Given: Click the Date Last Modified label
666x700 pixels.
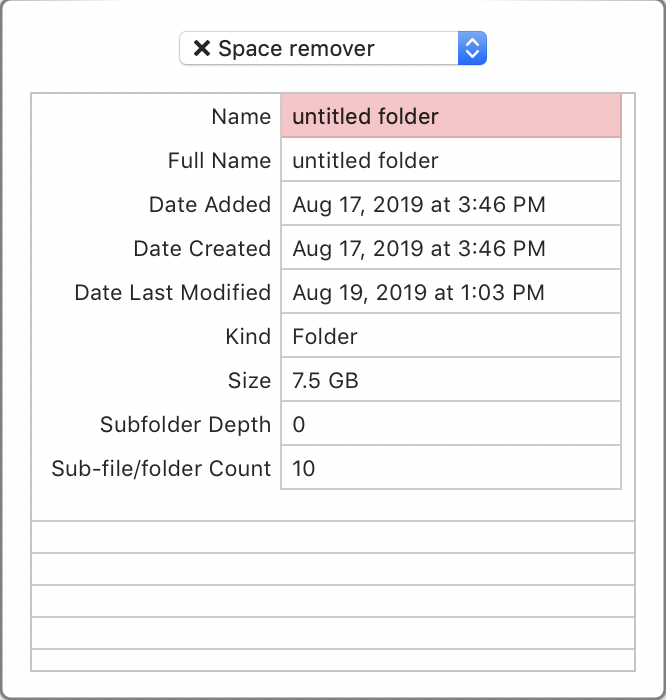Looking at the screenshot, I should click(173, 292).
